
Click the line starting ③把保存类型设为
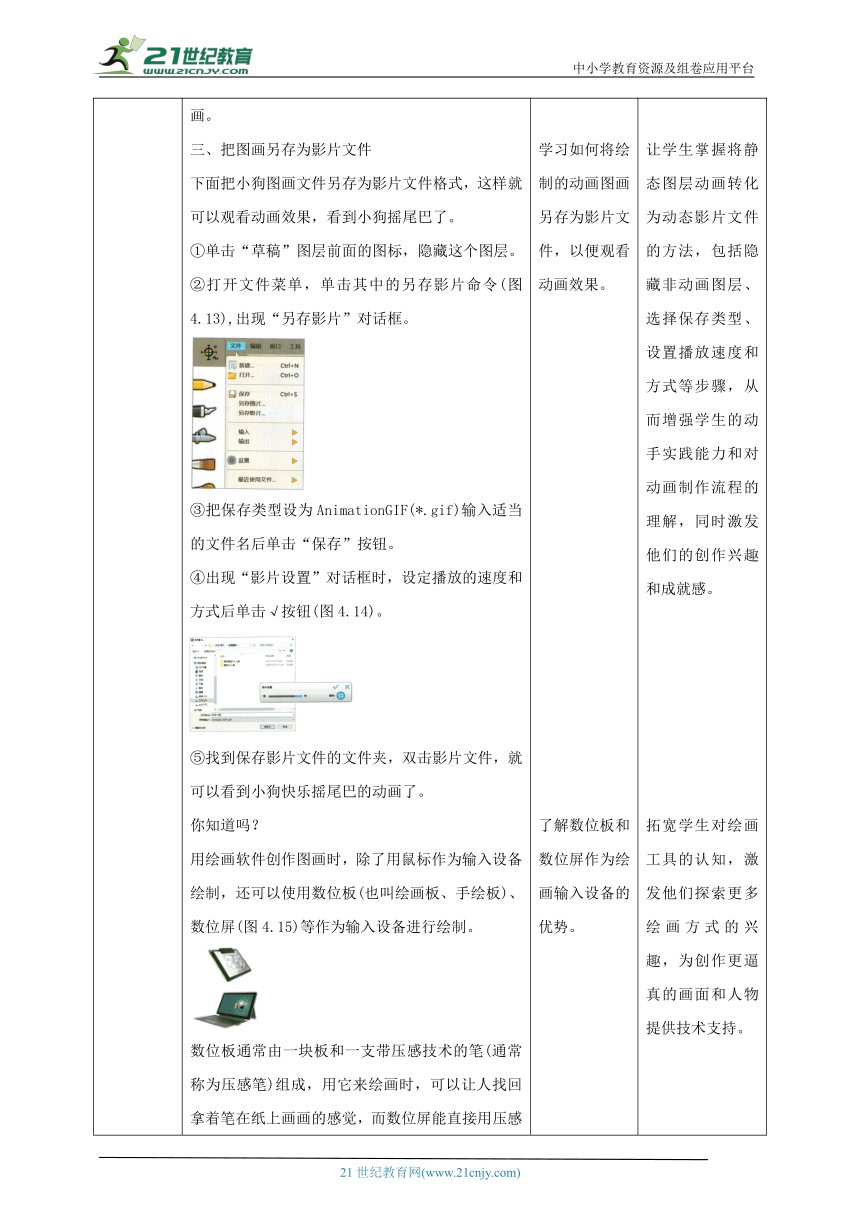click(x=356, y=512)
